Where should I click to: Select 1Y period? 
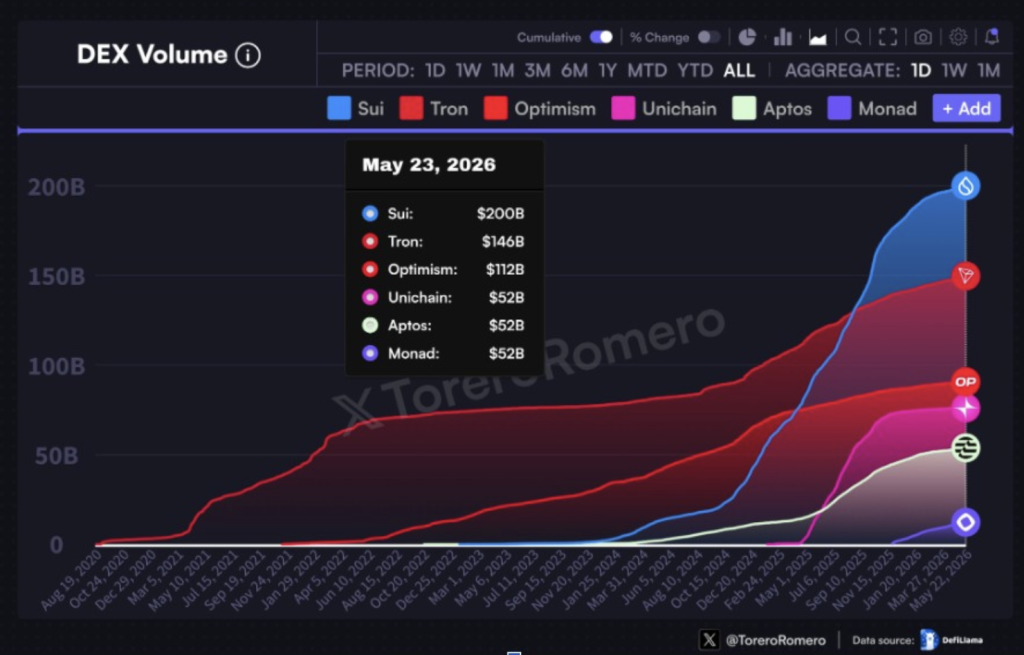607,71
